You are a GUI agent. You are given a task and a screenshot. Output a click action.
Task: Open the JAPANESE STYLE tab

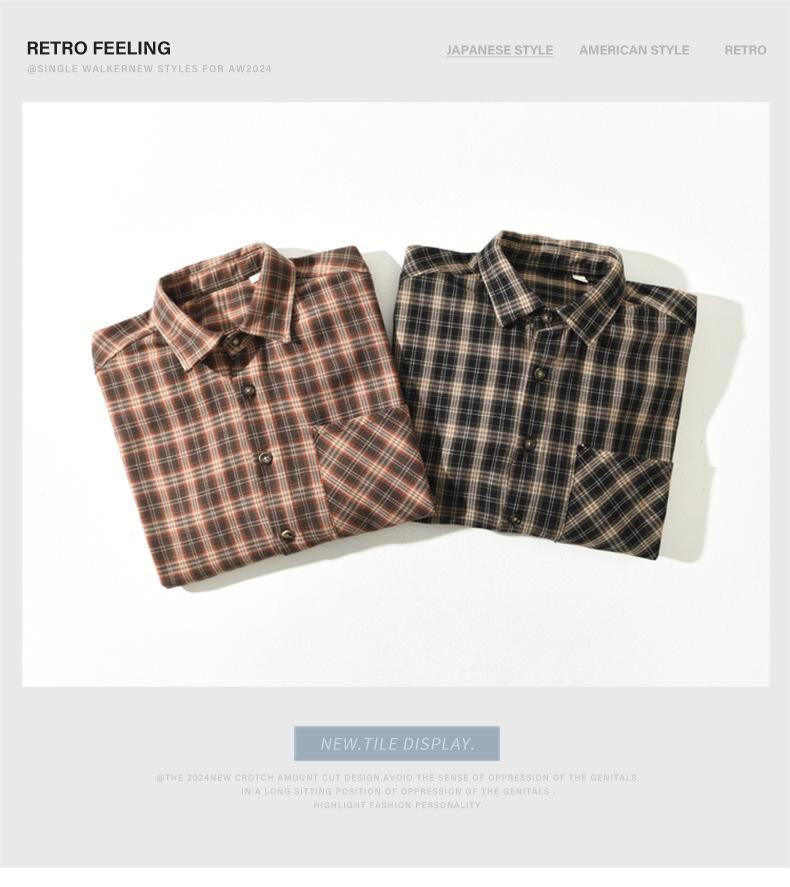[499, 50]
